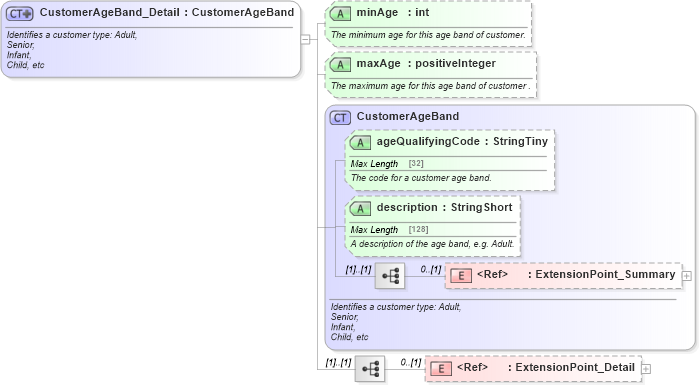
Task: Click the CT icon of CustomerAgeBand
Action: click(x=340, y=118)
